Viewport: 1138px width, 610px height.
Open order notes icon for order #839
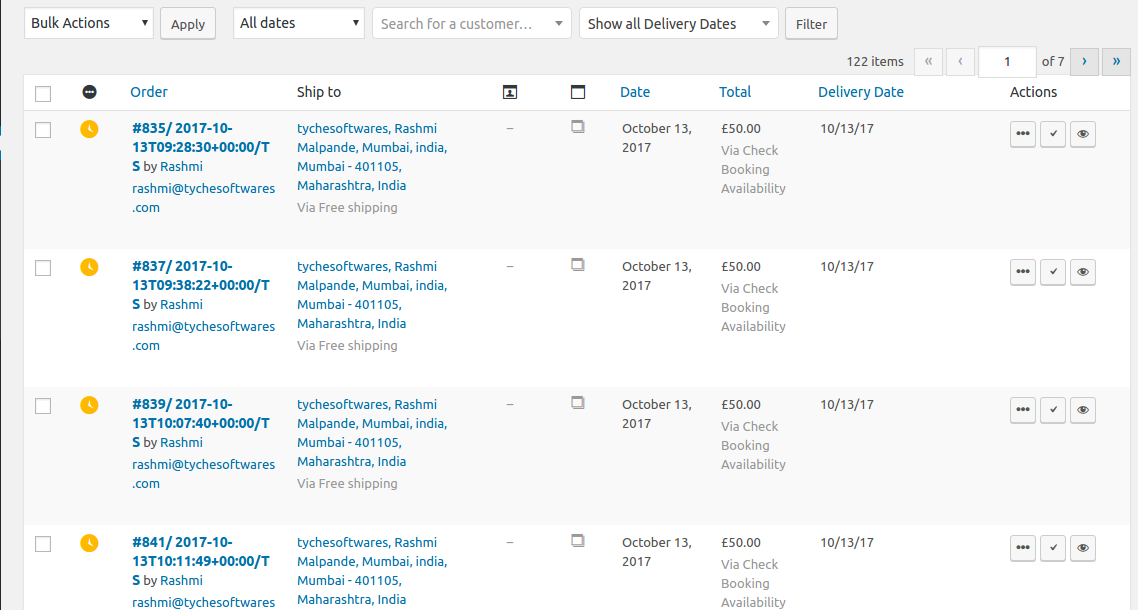coord(578,403)
